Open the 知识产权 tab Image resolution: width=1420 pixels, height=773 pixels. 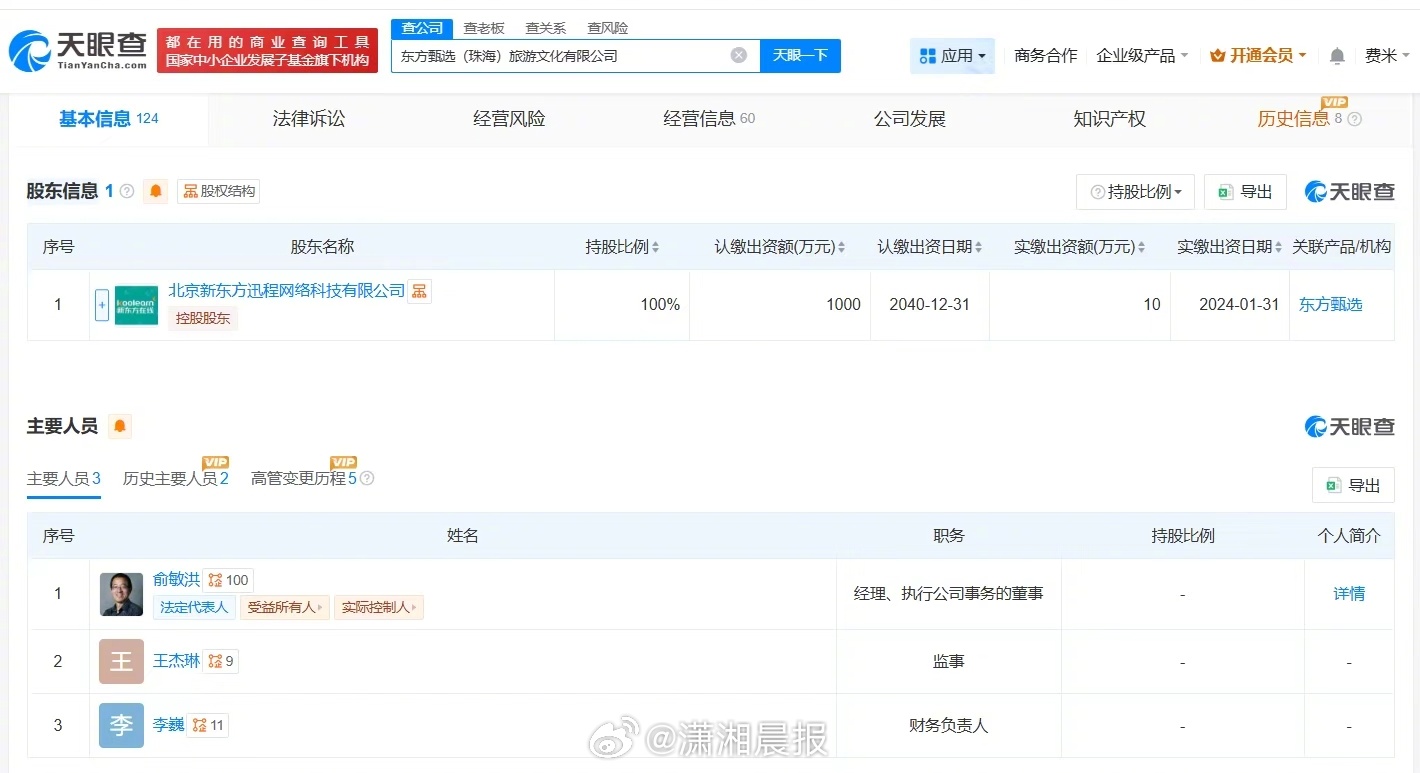1110,120
